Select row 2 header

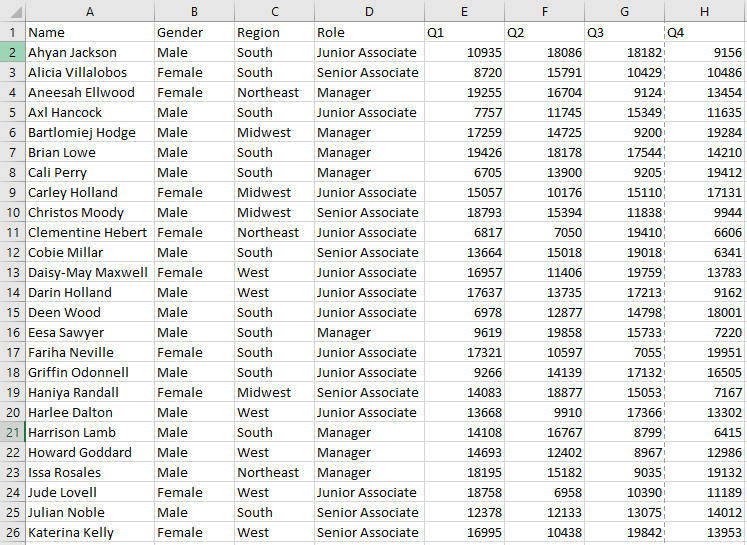click(x=13, y=52)
